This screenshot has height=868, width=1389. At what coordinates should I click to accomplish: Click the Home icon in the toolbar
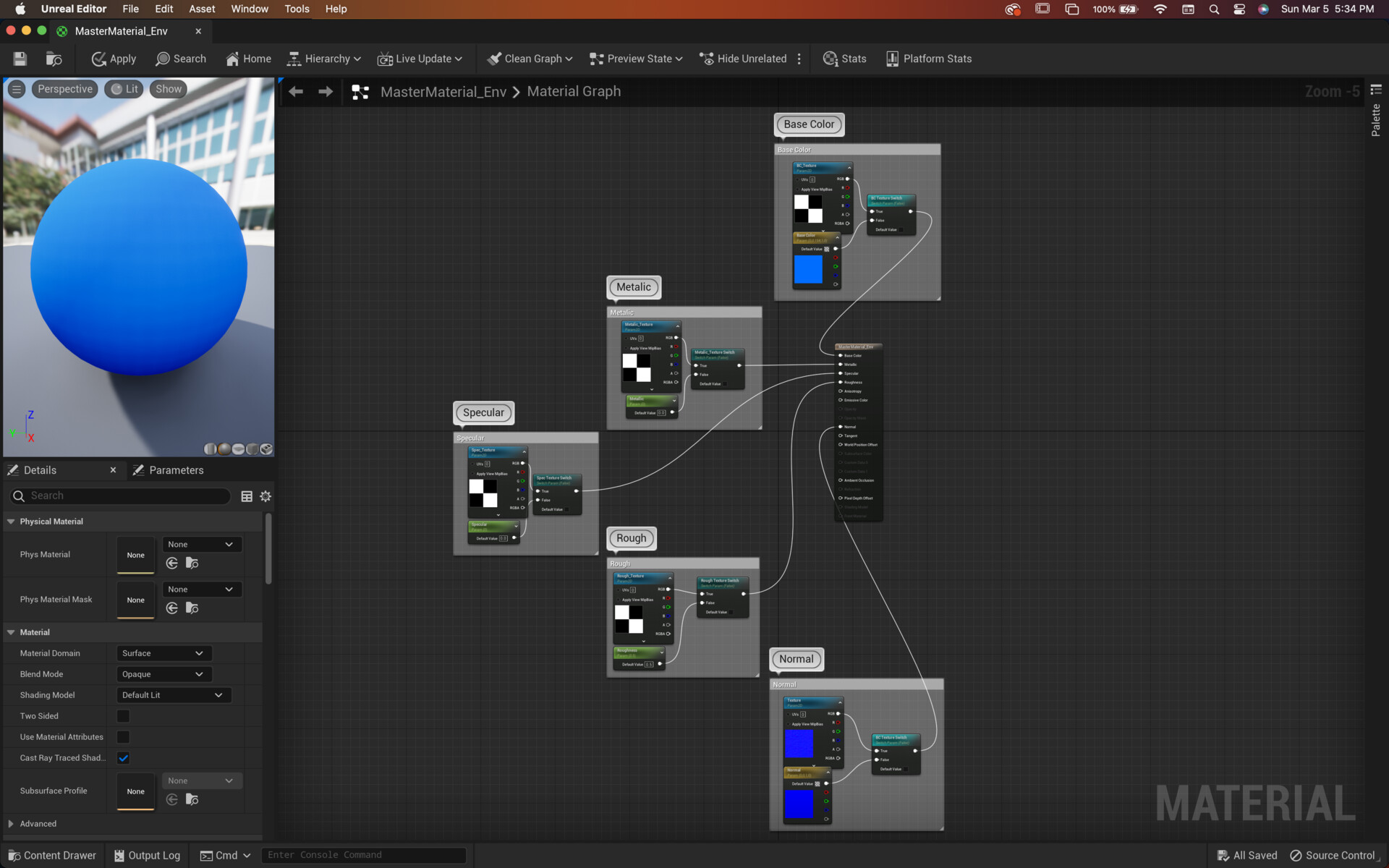[232, 59]
